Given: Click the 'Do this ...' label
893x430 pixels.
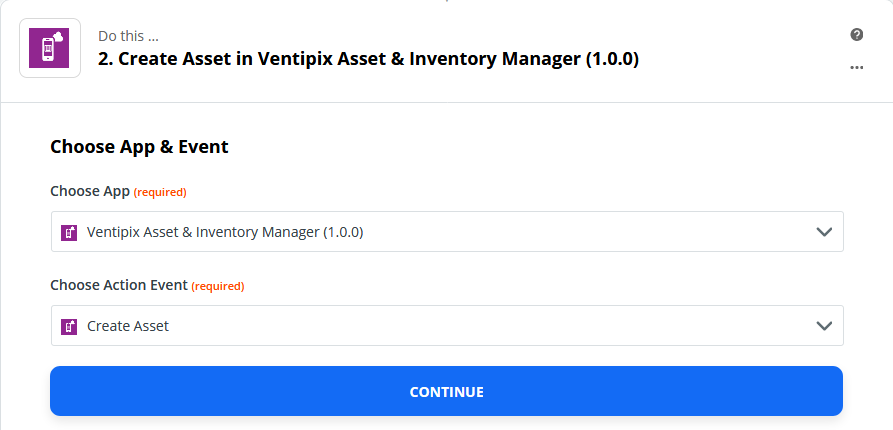Looking at the screenshot, I should [x=128, y=36].
